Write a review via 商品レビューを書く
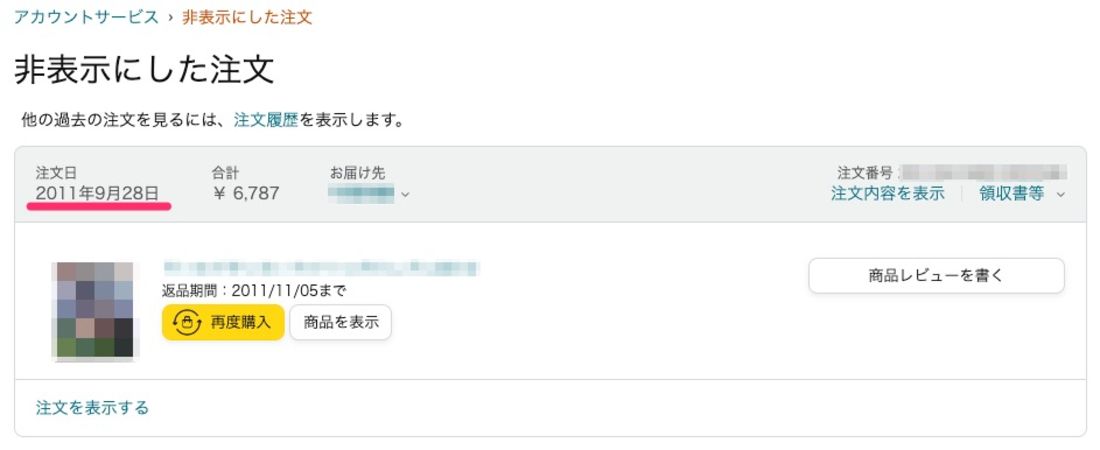 [x=937, y=276]
